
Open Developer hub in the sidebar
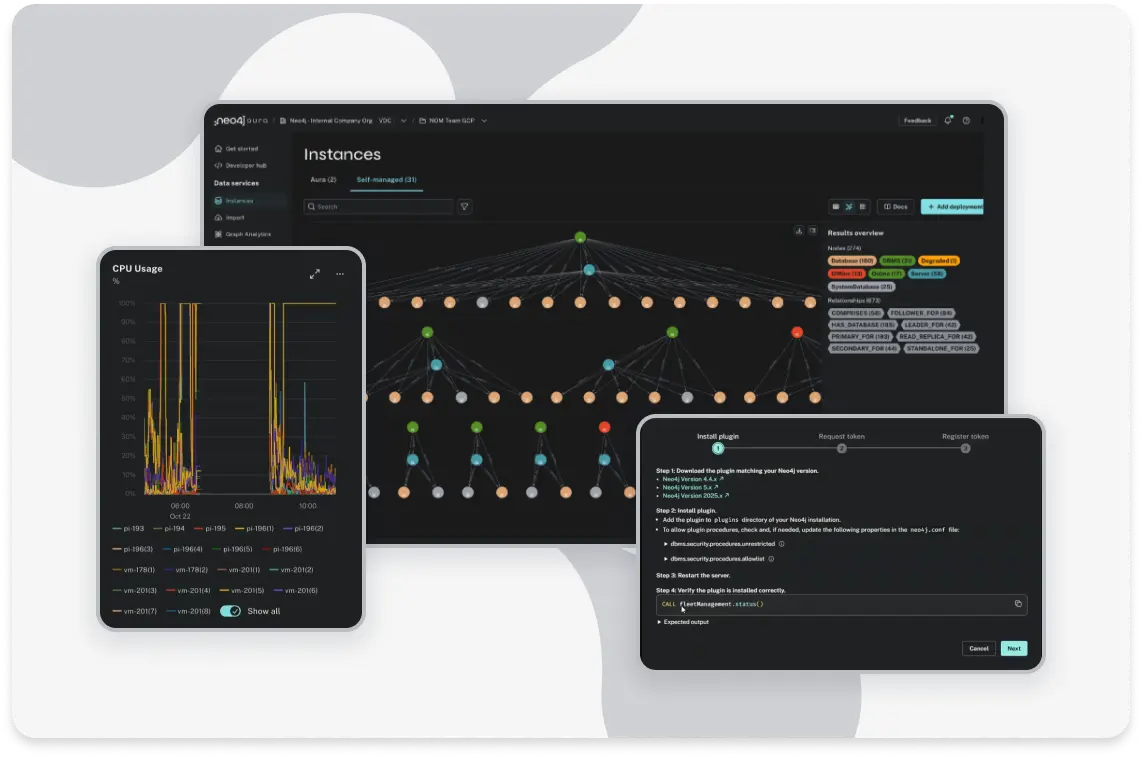pos(245,165)
